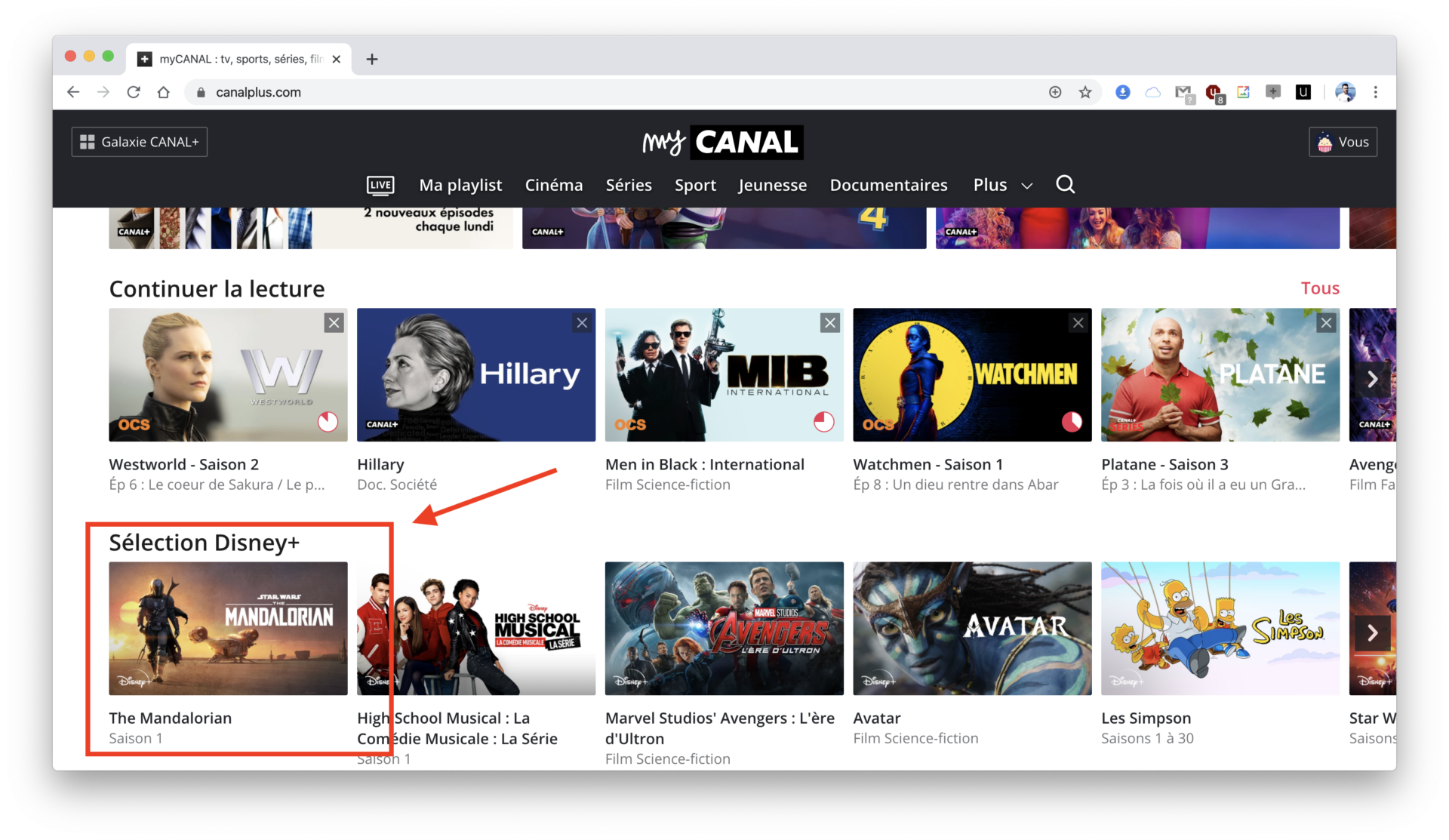1449x840 pixels.
Task: Go to Ma playlist
Action: (x=460, y=185)
